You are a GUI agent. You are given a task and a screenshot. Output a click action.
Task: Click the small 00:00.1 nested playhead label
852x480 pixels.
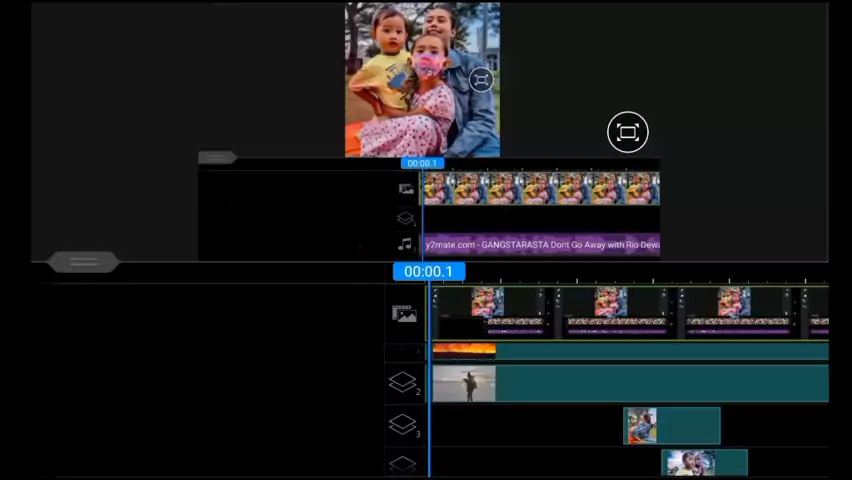[421, 163]
